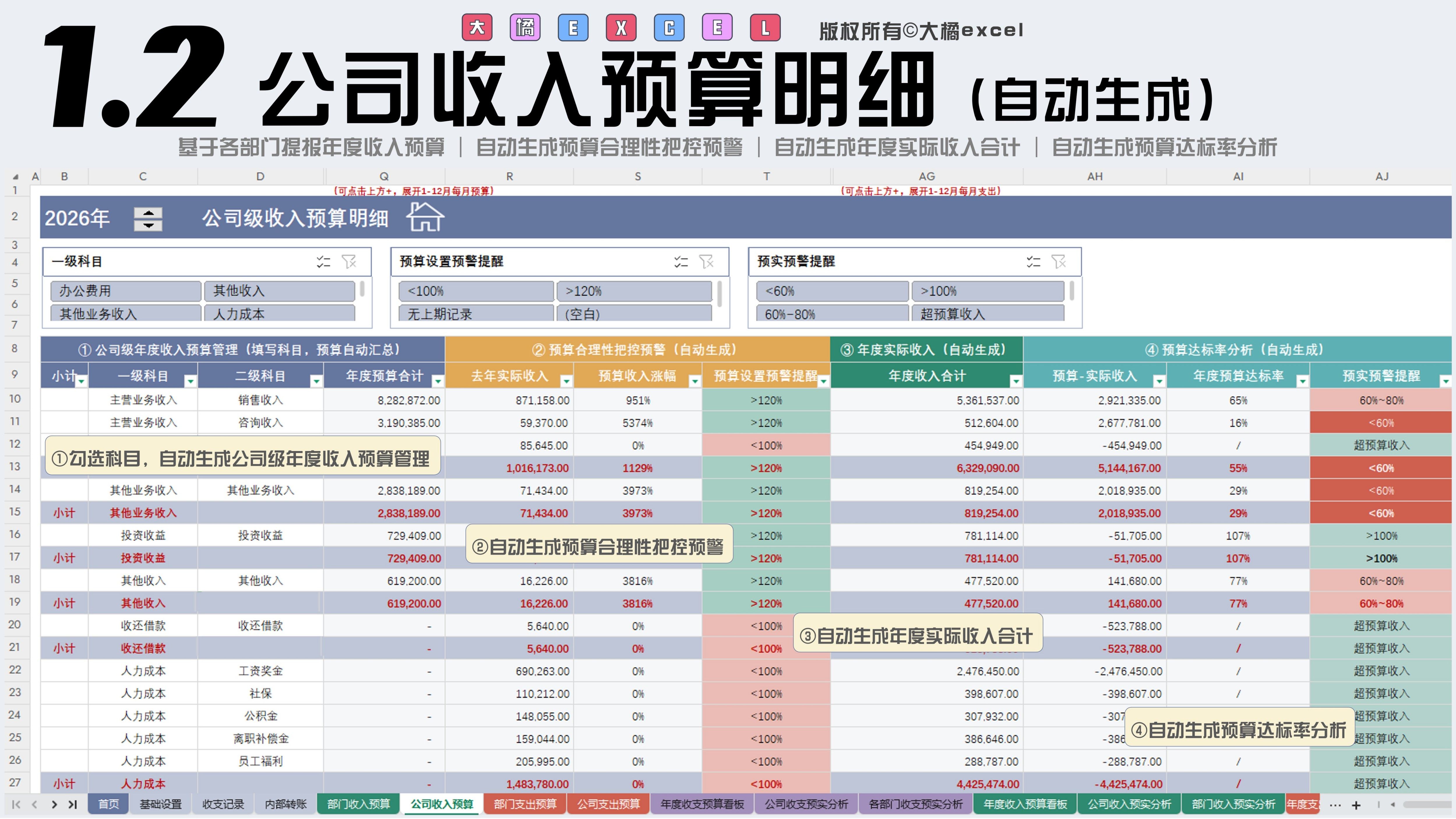Switch to 公司支出预算 sheet tab
This screenshot has width=1456, height=819.
coord(608,804)
